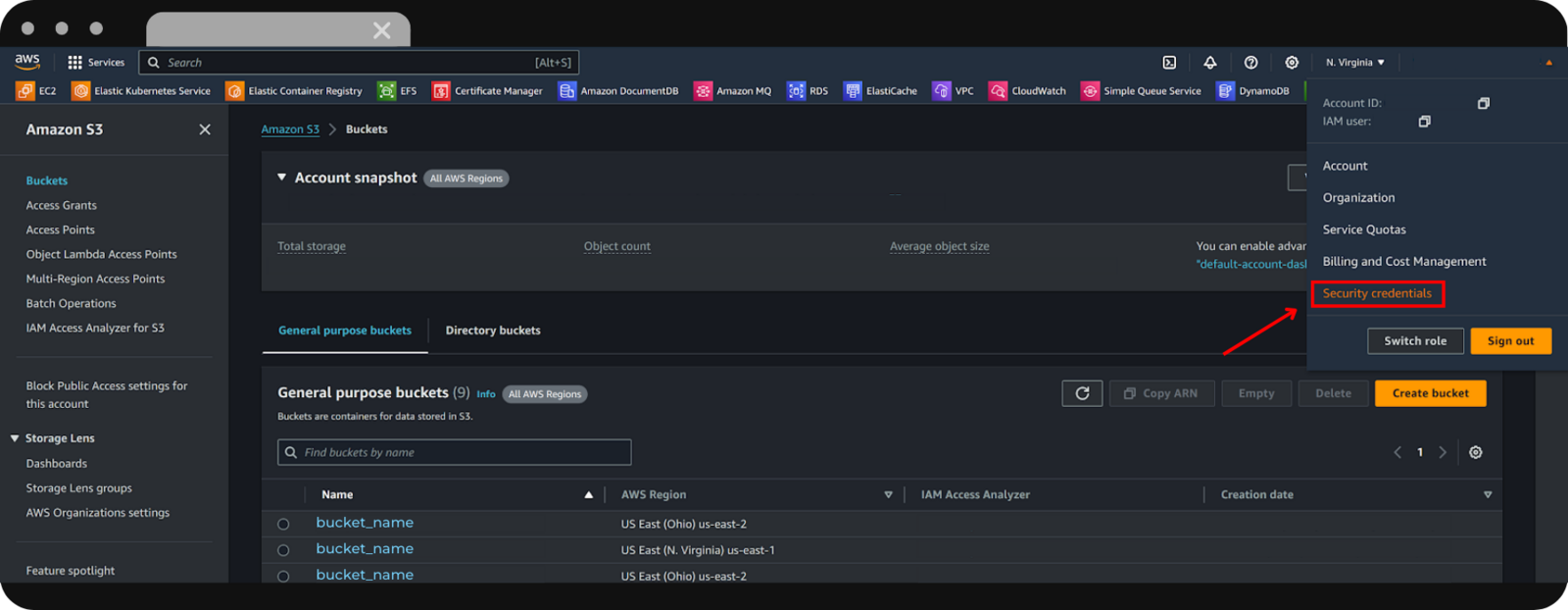Open the Info link beside bucket count
Screen dimensions: 1568x610
486,394
